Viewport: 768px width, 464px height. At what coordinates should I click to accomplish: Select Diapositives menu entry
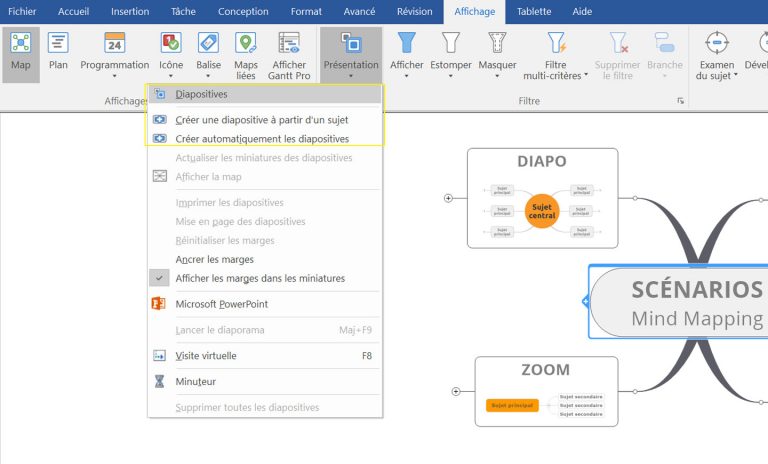coord(201,94)
